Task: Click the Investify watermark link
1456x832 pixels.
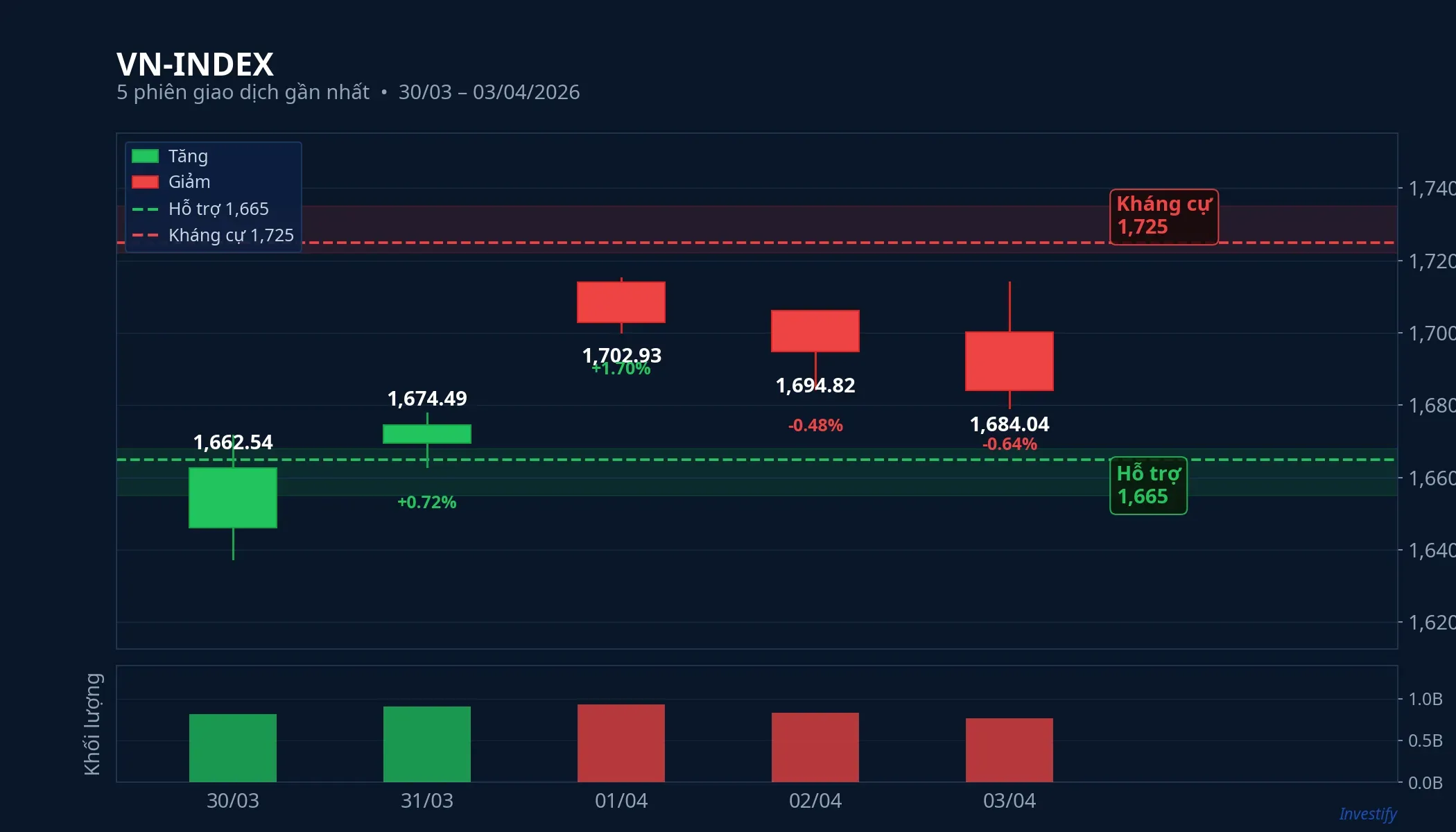Action: pyautogui.click(x=1367, y=814)
